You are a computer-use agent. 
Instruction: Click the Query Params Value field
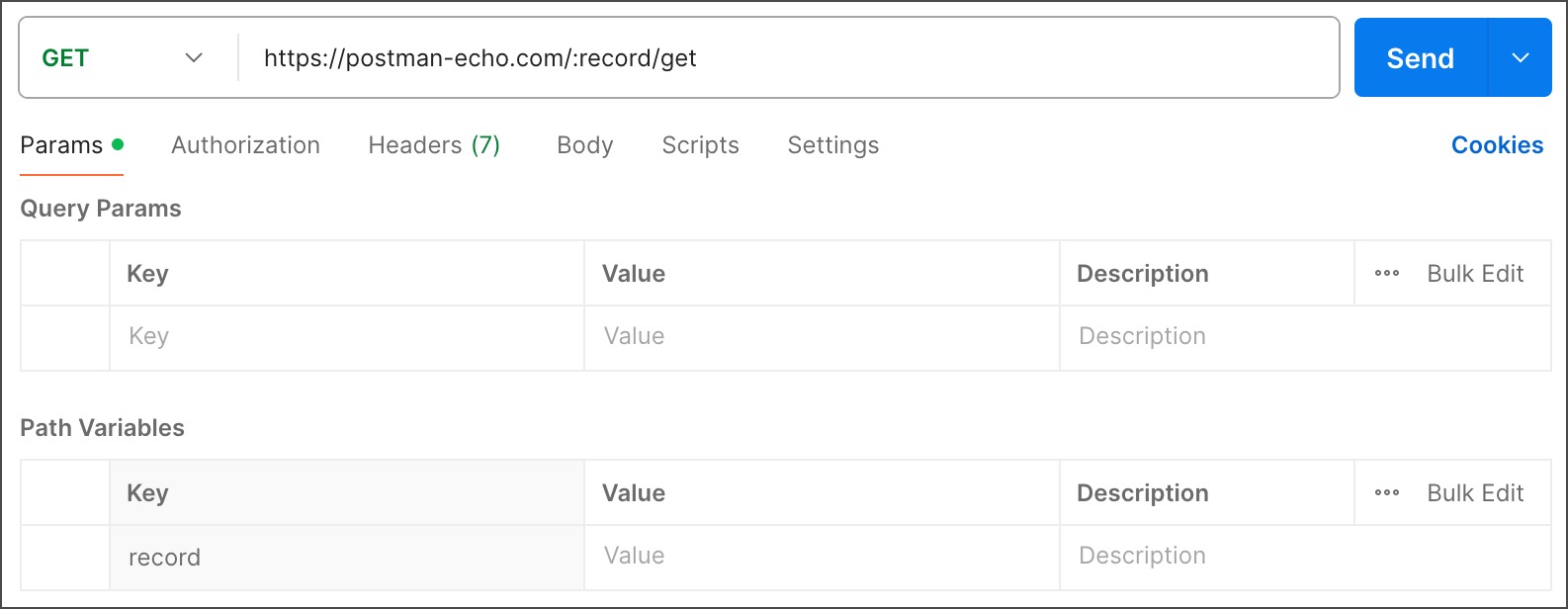click(821, 337)
